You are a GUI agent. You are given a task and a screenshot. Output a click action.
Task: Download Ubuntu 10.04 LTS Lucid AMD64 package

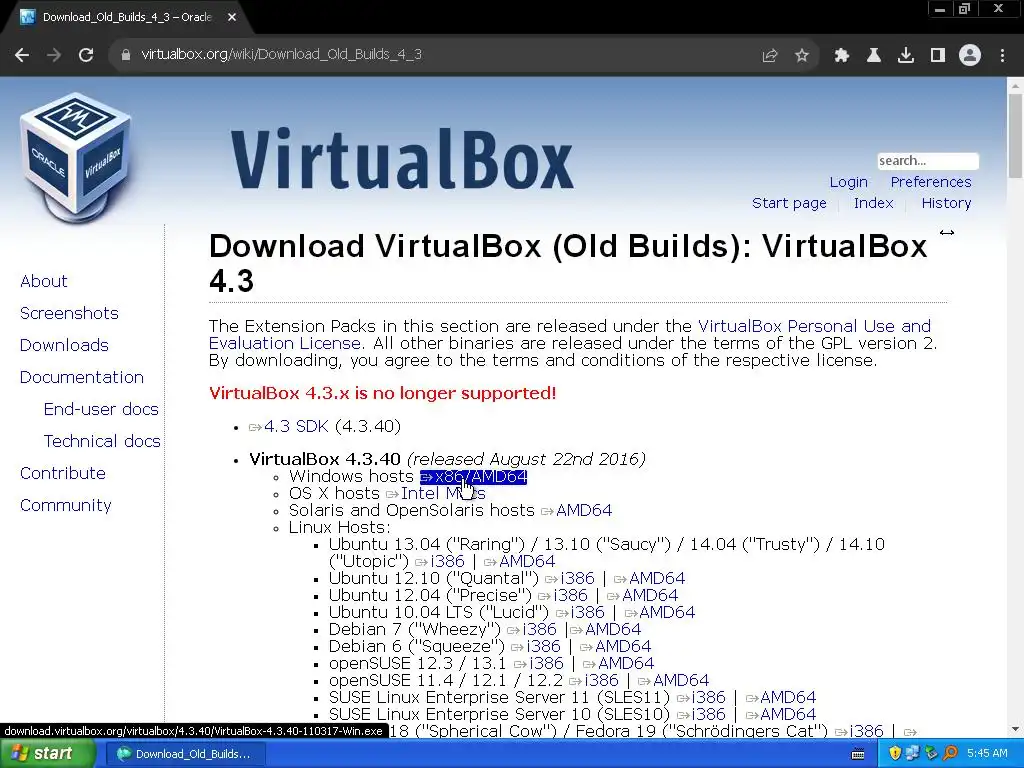click(660, 613)
